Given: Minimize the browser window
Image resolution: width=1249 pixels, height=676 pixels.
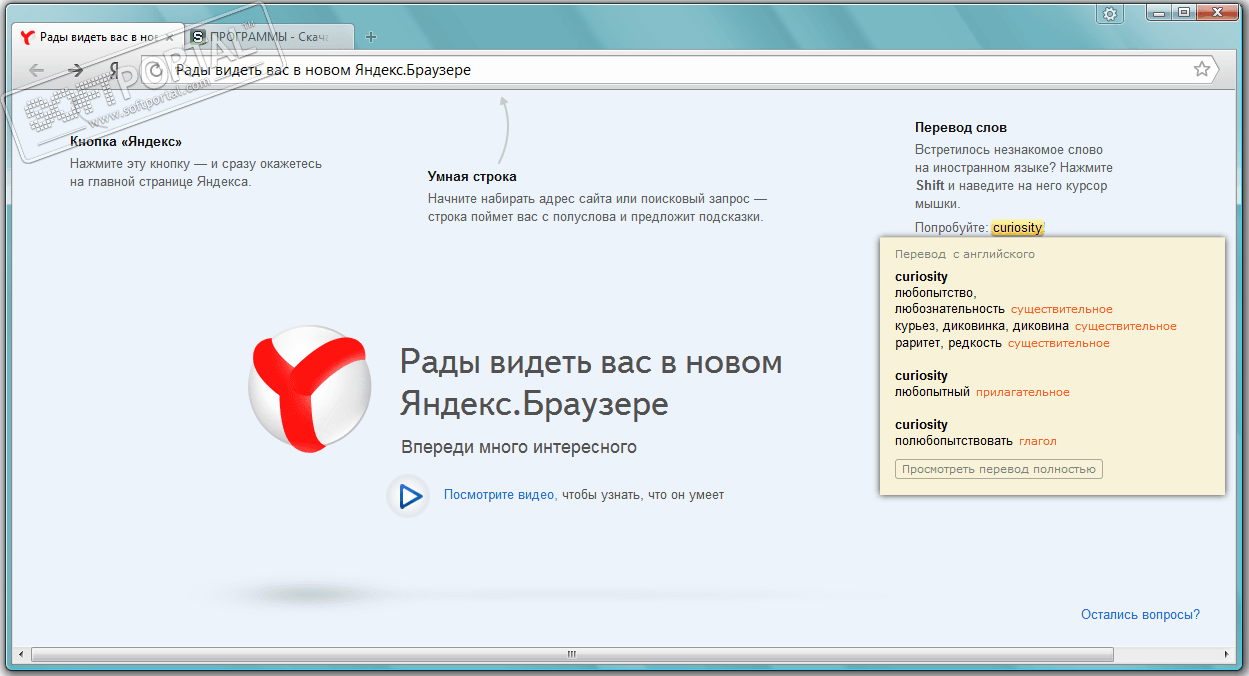Looking at the screenshot, I should 1158,12.
